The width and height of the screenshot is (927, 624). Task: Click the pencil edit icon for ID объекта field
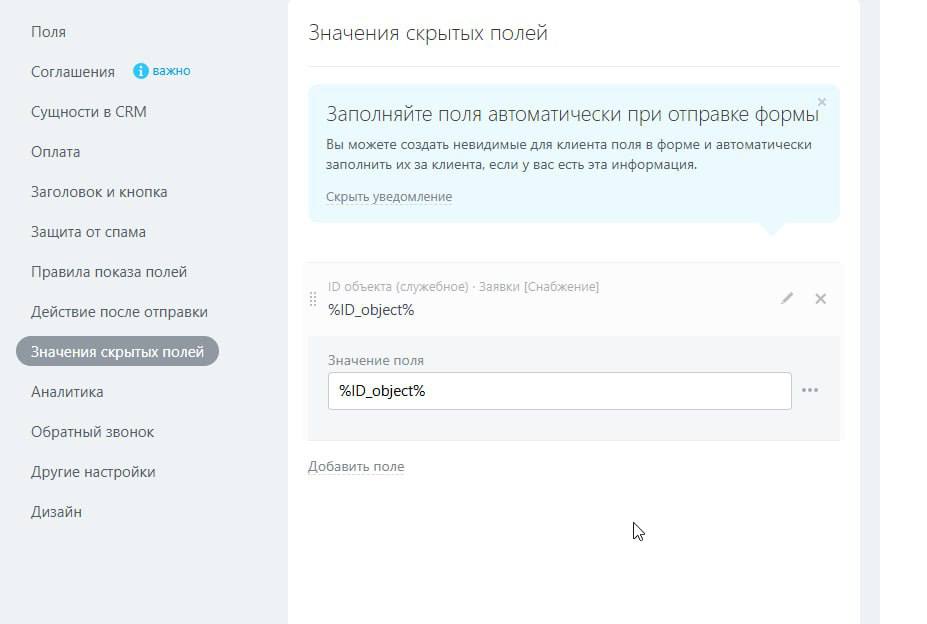[x=786, y=298]
